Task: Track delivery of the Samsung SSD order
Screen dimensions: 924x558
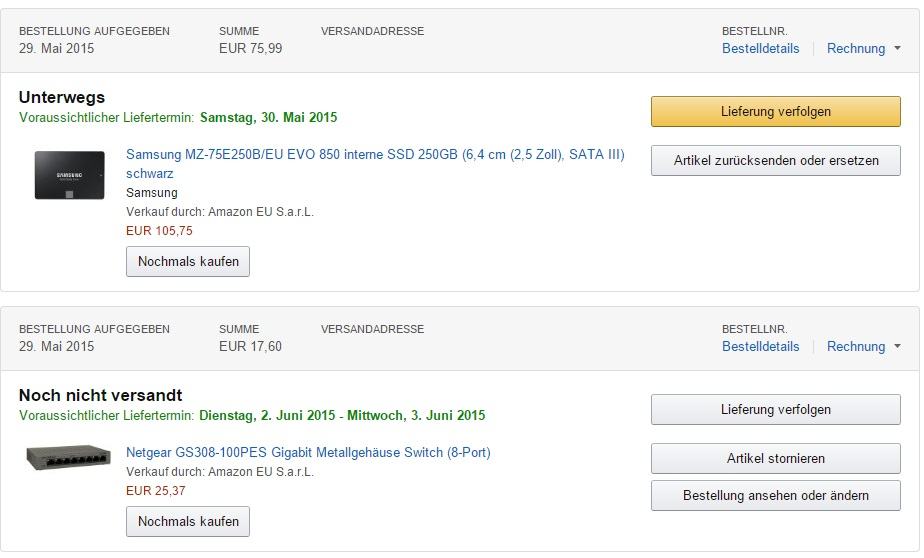Action: 775,111
